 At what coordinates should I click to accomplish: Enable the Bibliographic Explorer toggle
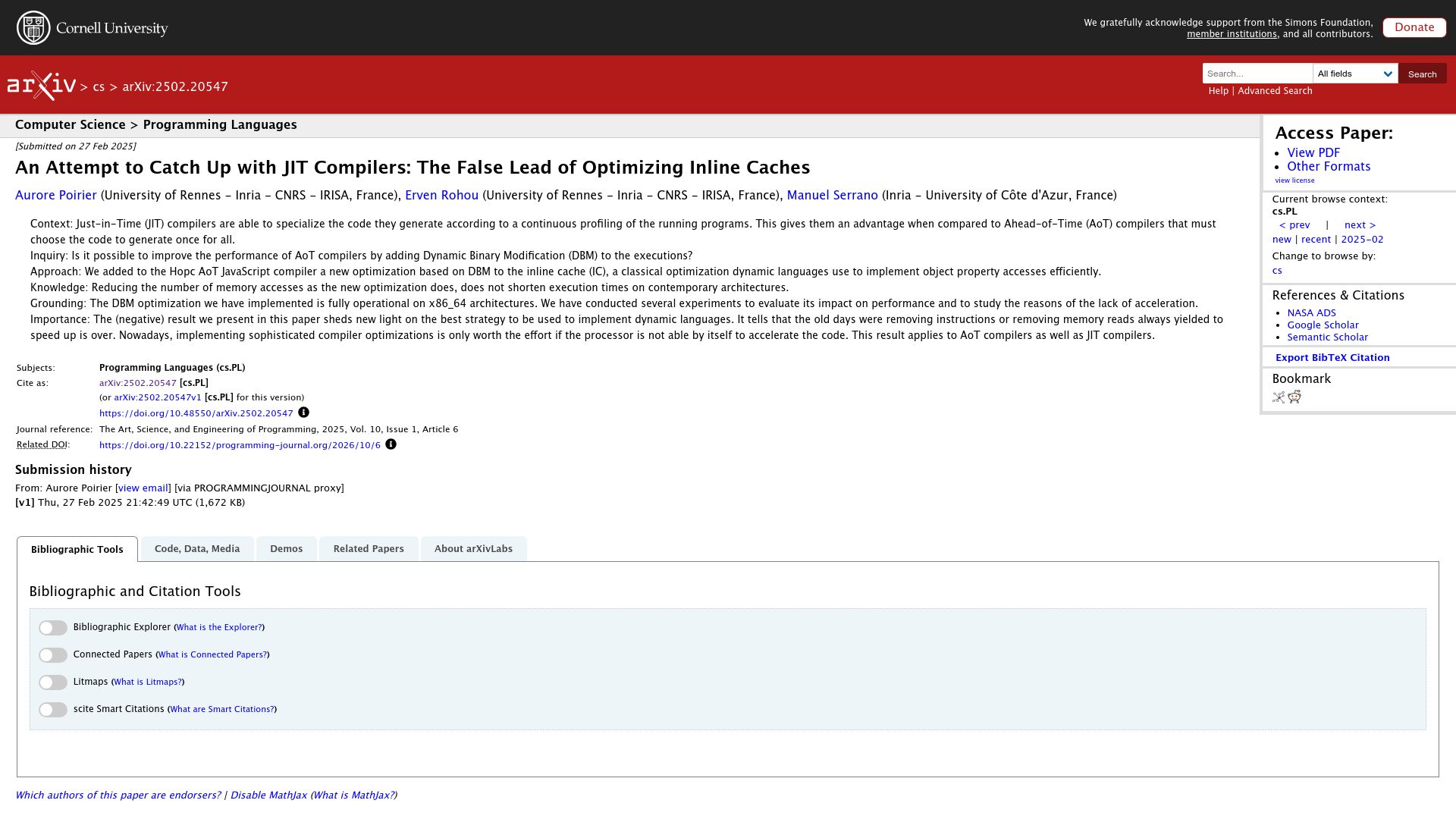coord(53,628)
